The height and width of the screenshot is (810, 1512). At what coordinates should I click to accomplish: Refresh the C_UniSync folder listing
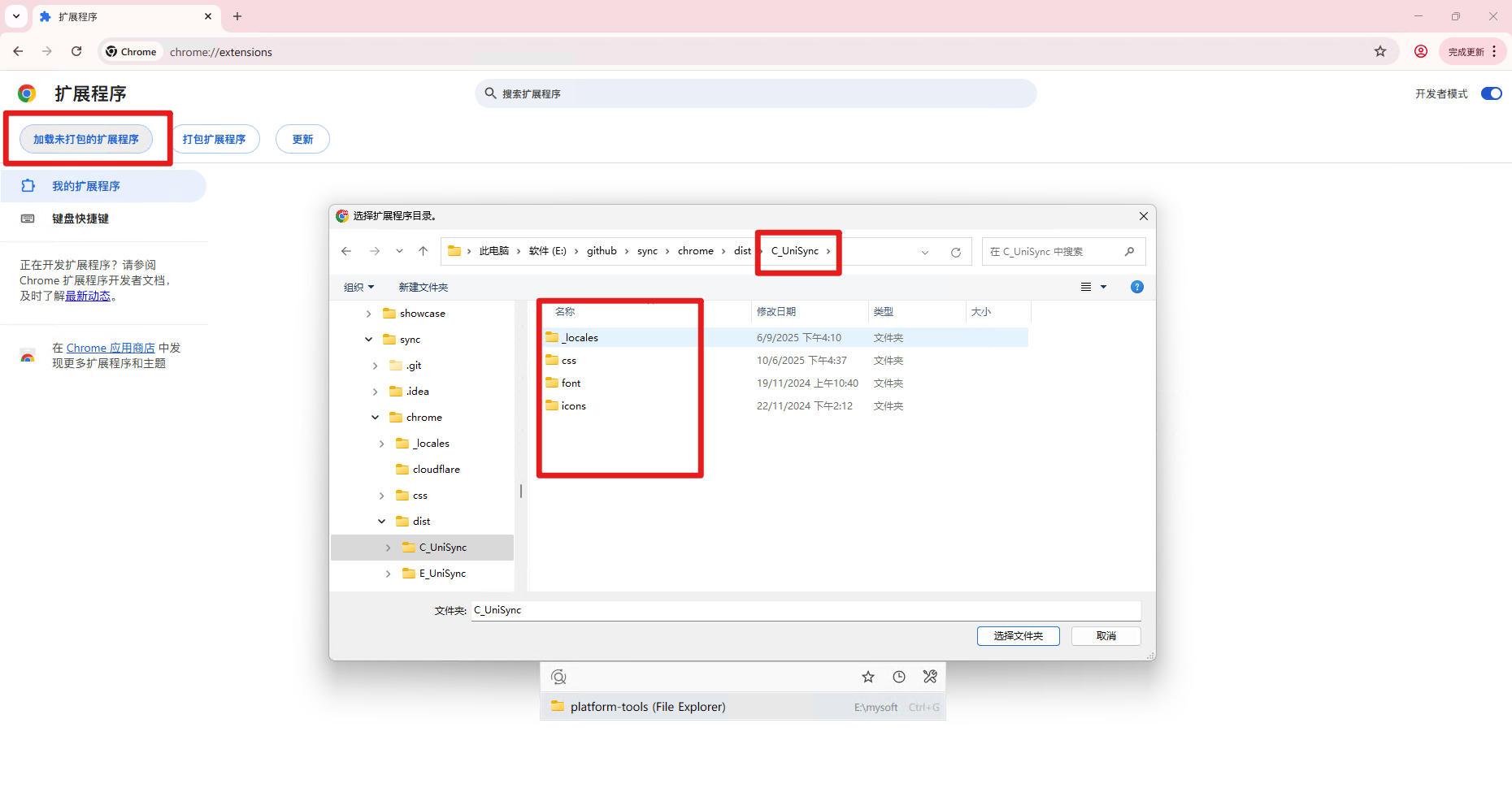tap(955, 252)
